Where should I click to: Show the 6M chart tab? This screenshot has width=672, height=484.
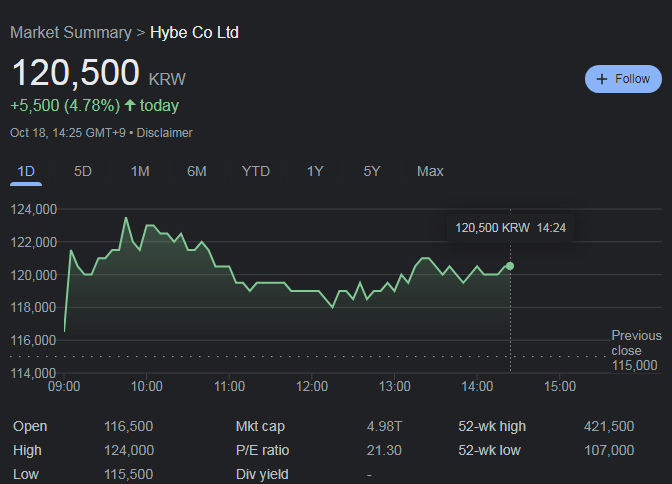197,171
